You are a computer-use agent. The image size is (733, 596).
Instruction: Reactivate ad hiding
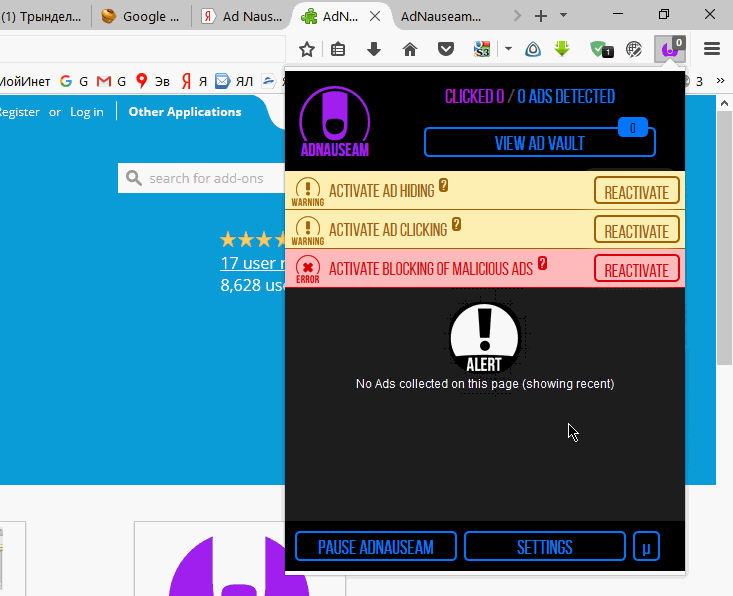(636, 191)
